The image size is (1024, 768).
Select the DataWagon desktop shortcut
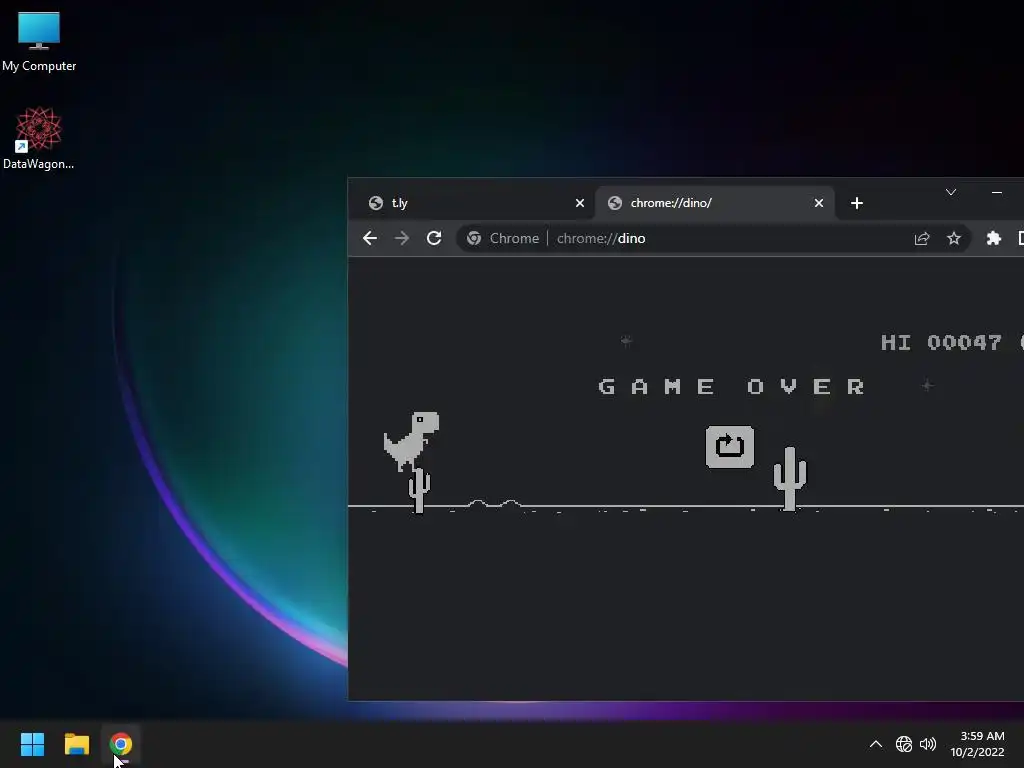(39, 138)
